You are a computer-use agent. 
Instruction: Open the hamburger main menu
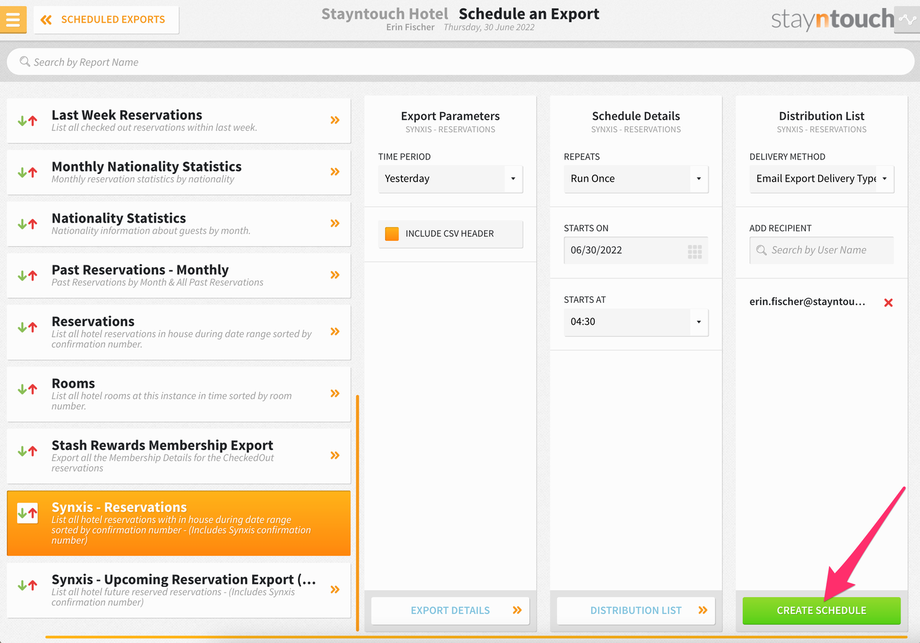[13, 19]
